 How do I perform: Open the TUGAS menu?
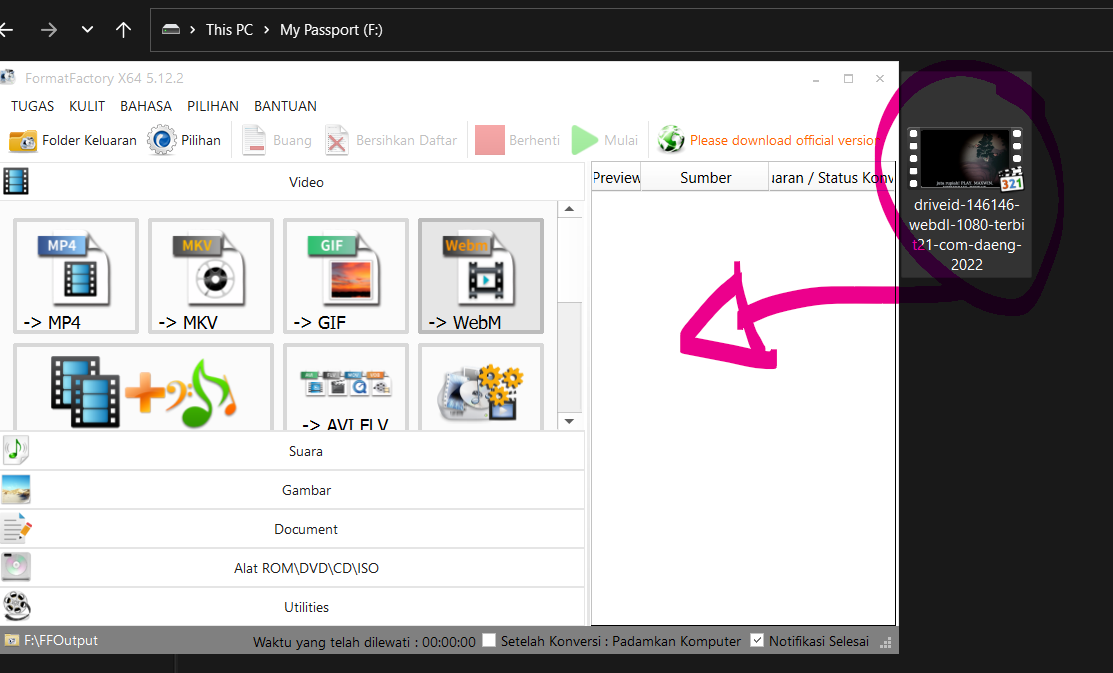(x=32, y=106)
